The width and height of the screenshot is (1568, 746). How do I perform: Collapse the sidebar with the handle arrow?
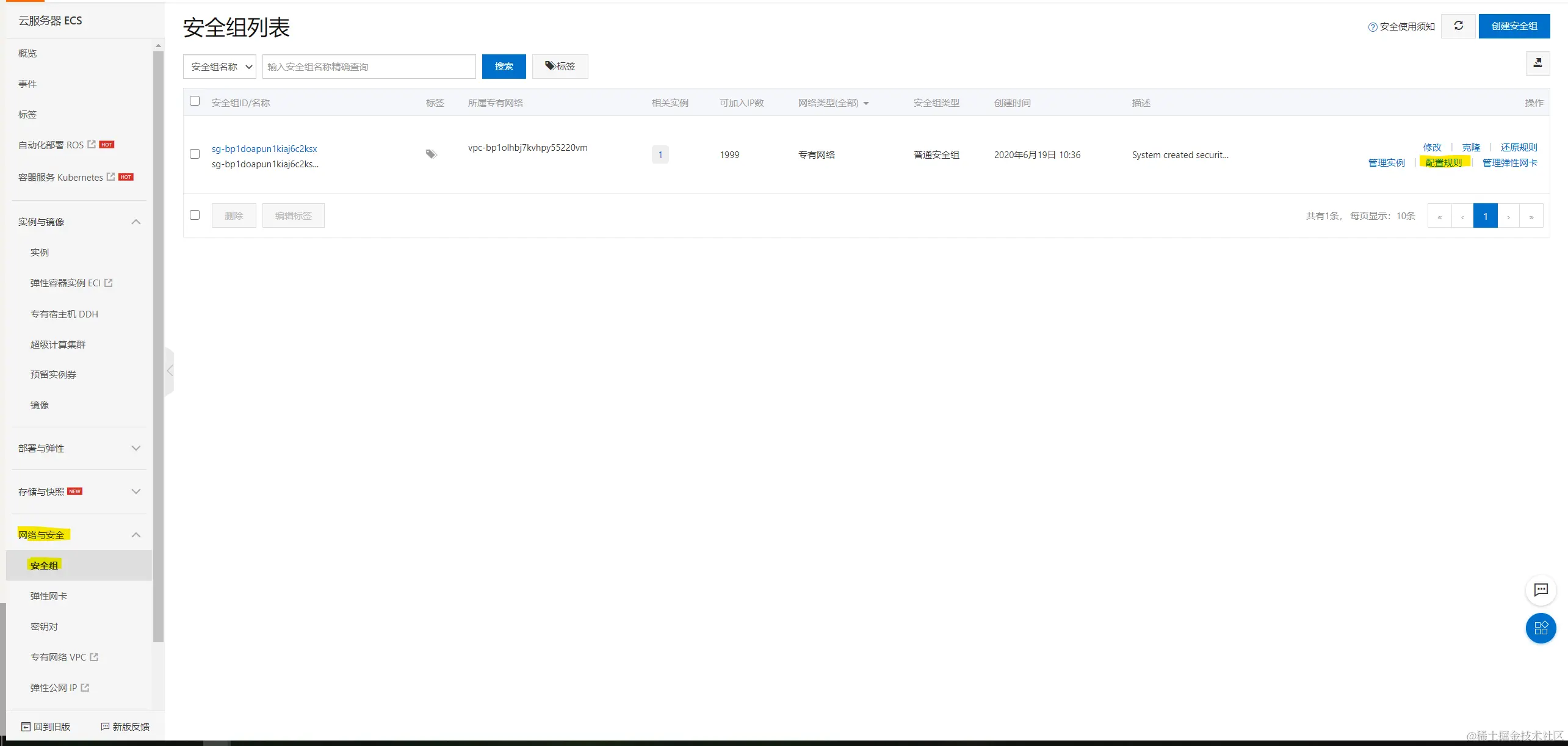[170, 371]
